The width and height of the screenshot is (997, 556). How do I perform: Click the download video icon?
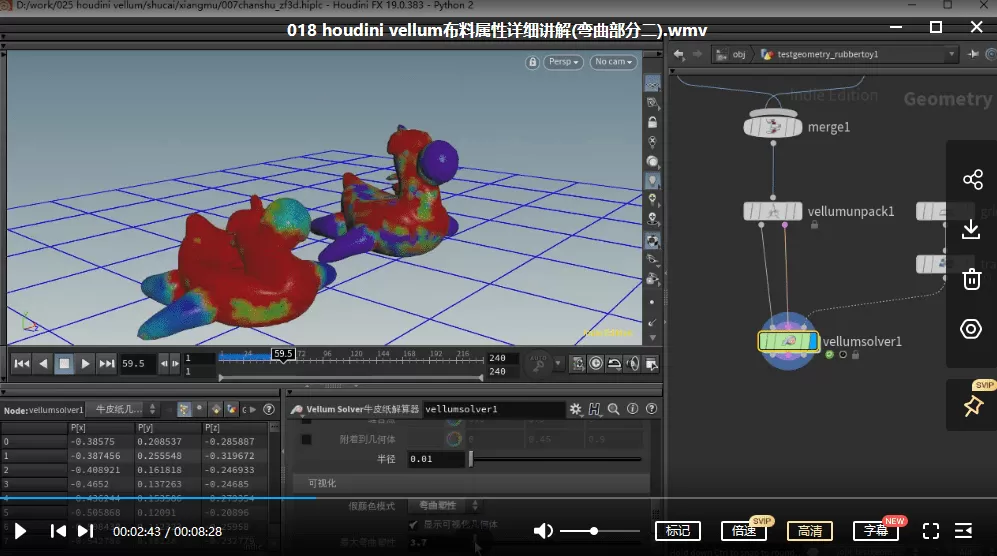(971, 230)
